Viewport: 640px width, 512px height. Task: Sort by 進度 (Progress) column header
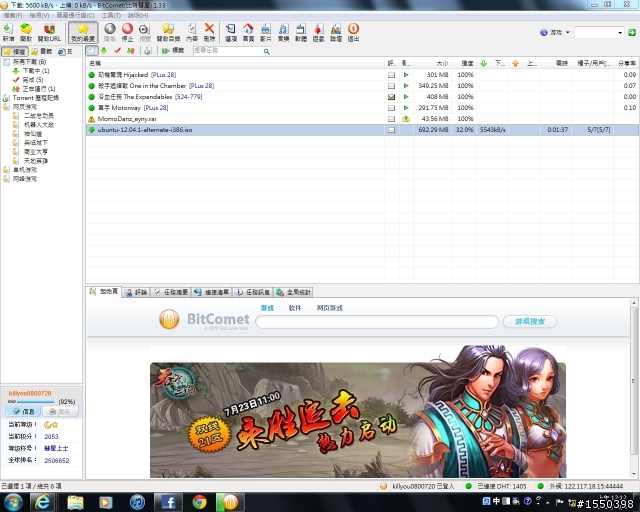click(464, 63)
